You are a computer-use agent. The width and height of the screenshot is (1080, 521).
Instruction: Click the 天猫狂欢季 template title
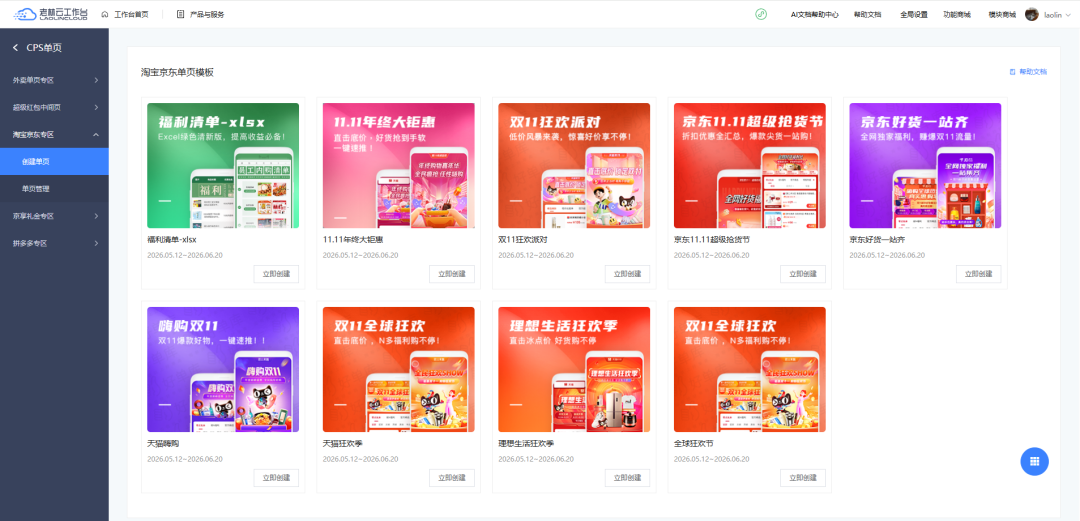(343, 444)
